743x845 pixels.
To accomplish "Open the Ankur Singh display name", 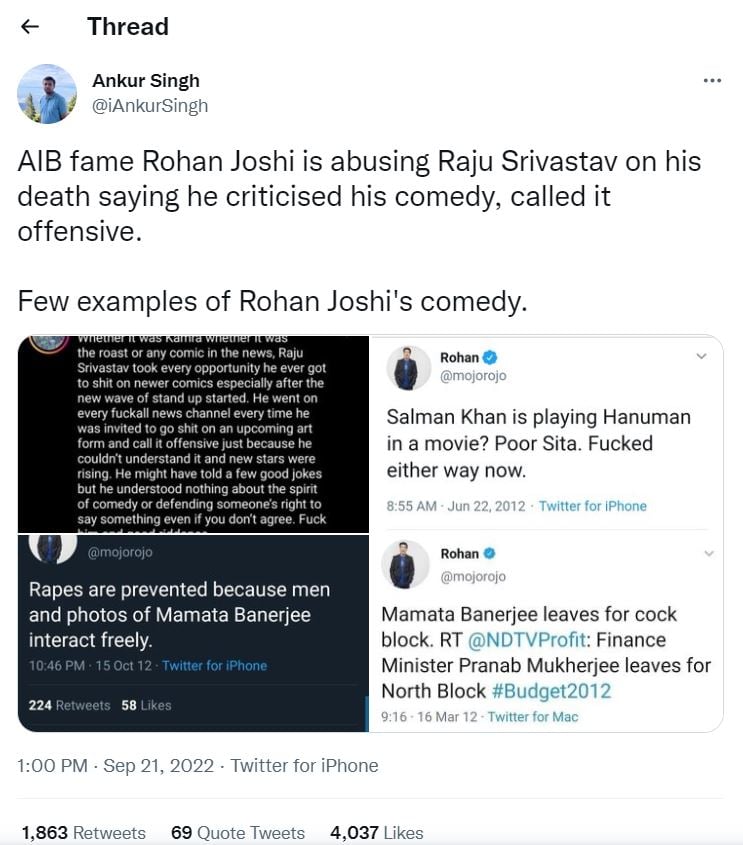I will 146,80.
